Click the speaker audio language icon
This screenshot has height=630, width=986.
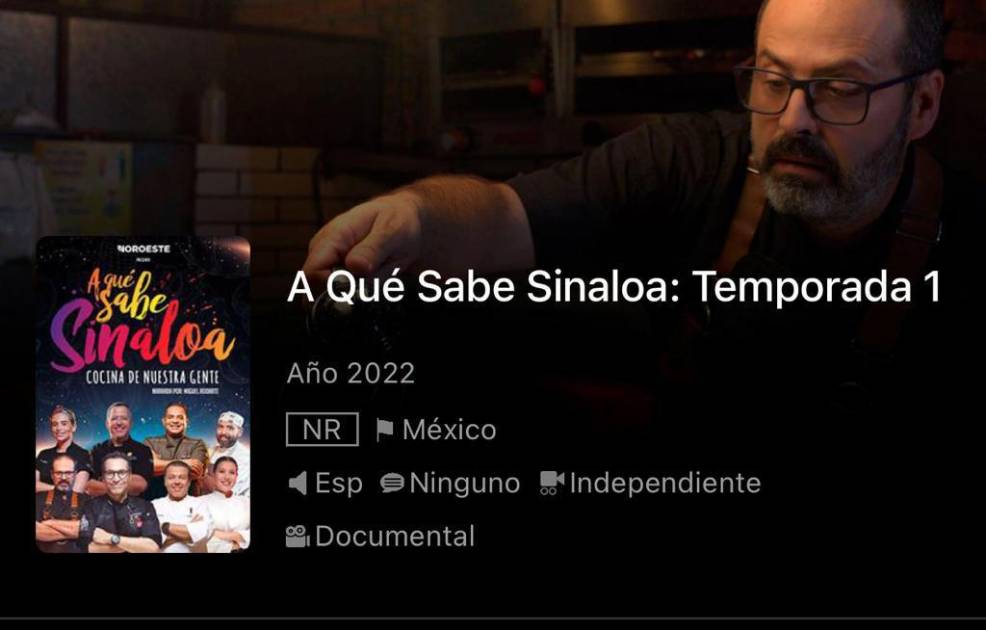(297, 484)
